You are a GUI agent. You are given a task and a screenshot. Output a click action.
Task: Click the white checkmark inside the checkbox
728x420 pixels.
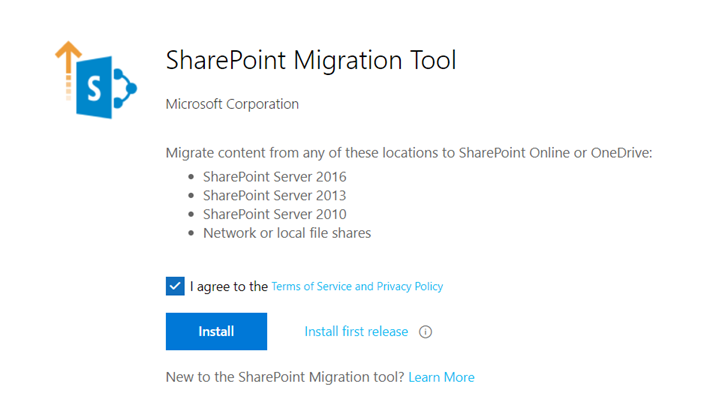pyautogui.click(x=175, y=286)
